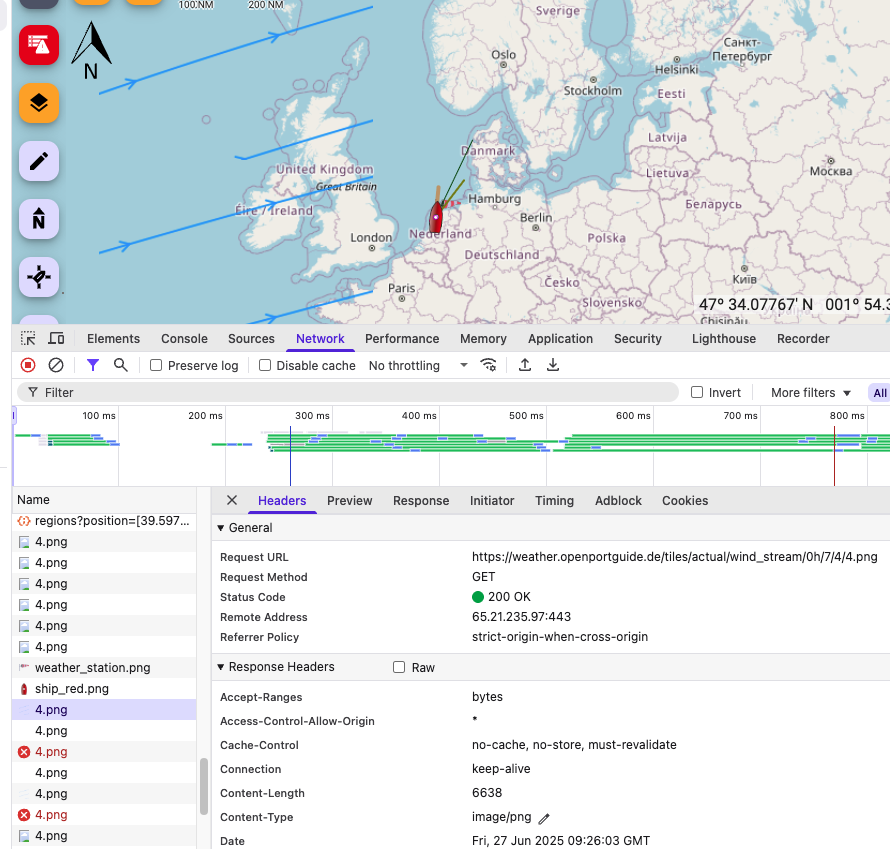The image size is (890, 849).
Task: Click the red alerts panel icon
Action: point(39,45)
